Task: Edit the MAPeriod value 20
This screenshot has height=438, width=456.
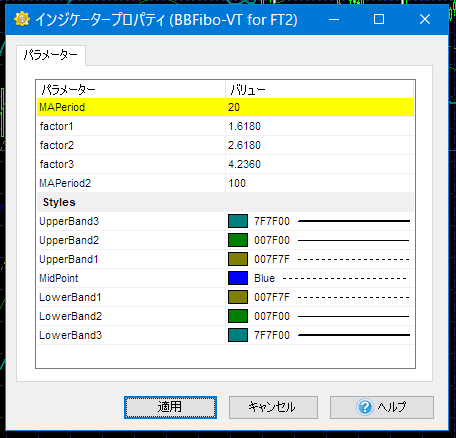Action: click(320, 107)
